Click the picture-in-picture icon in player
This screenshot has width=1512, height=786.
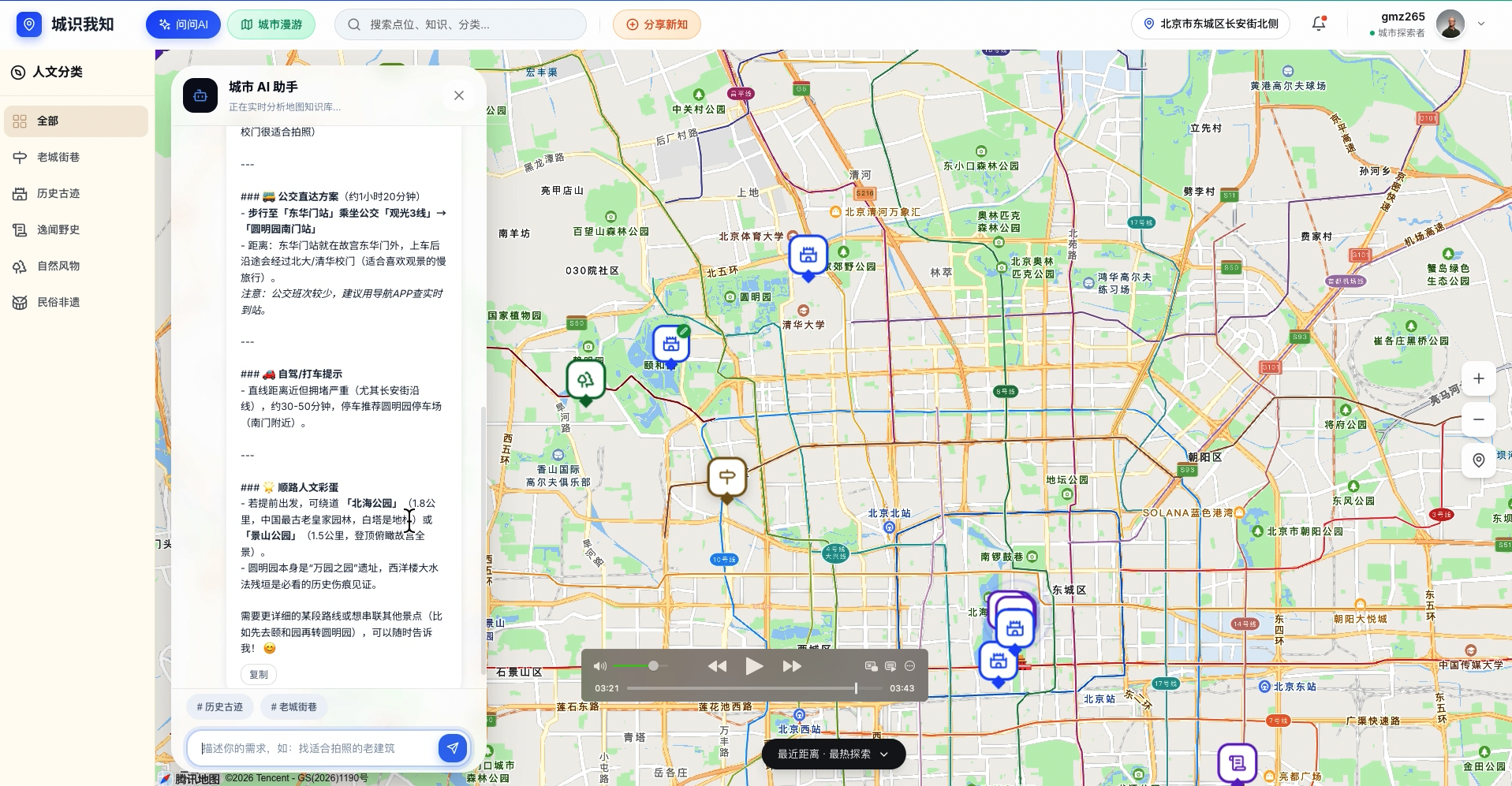pos(872,666)
